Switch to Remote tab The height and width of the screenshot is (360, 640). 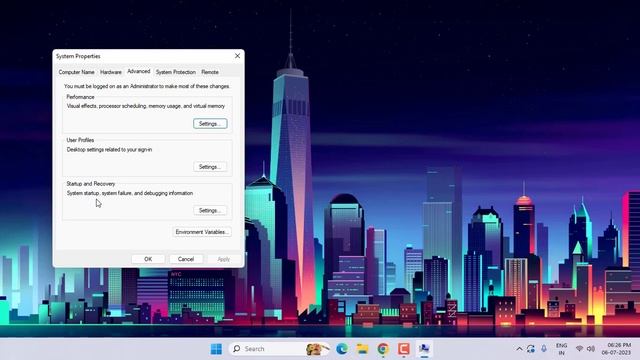(x=210, y=72)
